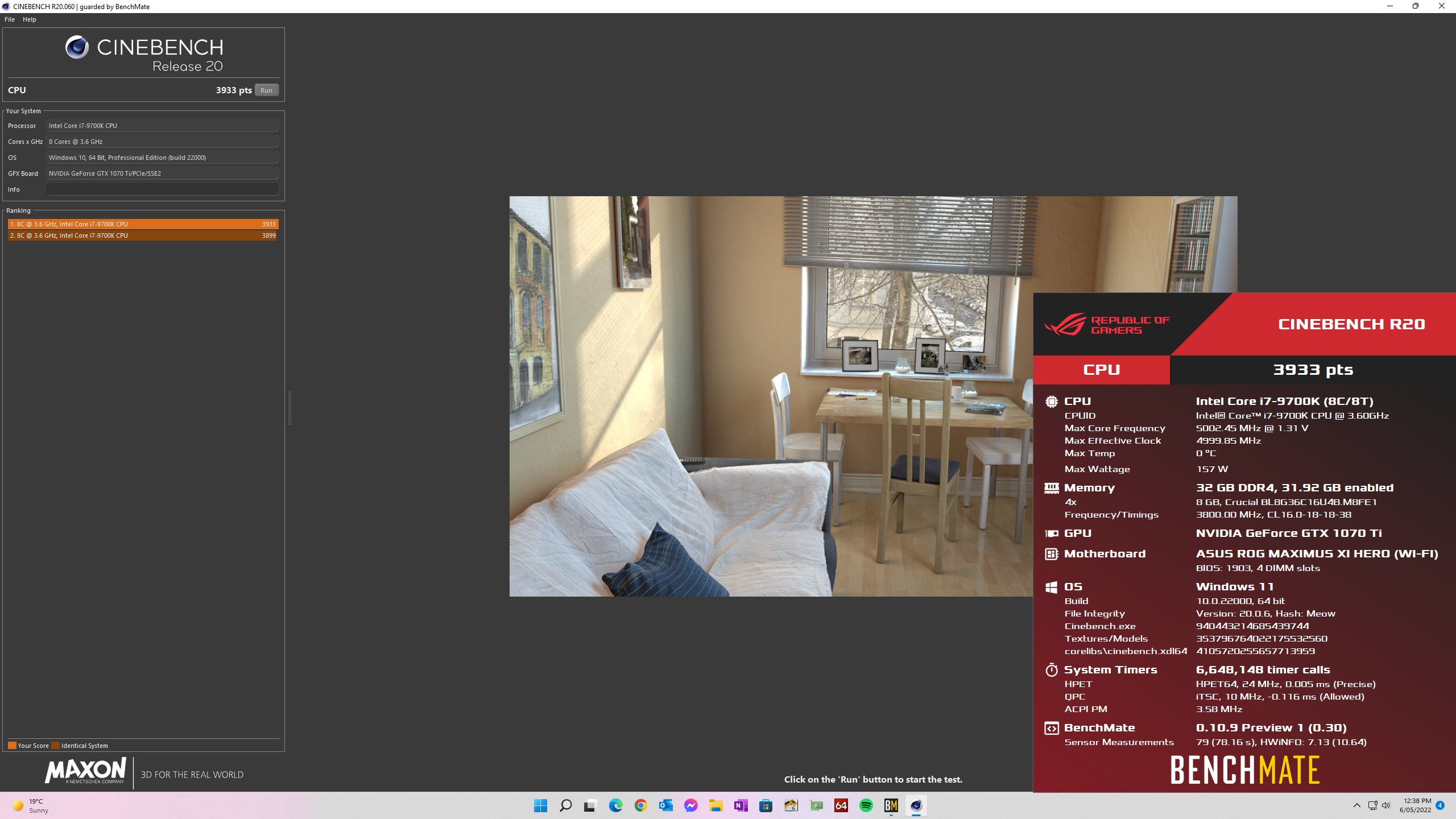Click the Cores x GHz field
Viewport: 1456px width, 819px height.
[x=162, y=142]
